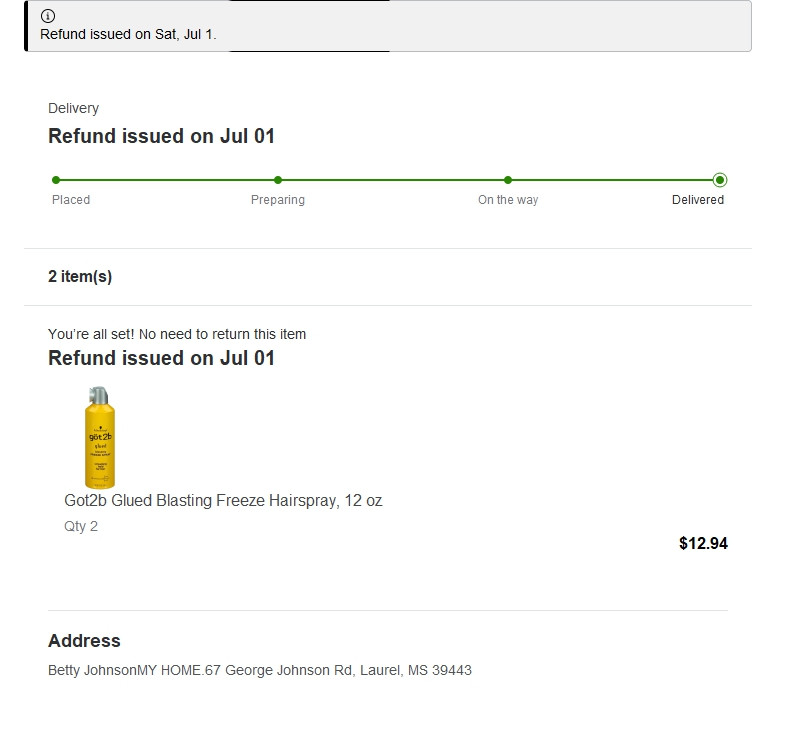Click the Placed step dot on tracker
The image size is (800, 746).
56,180
